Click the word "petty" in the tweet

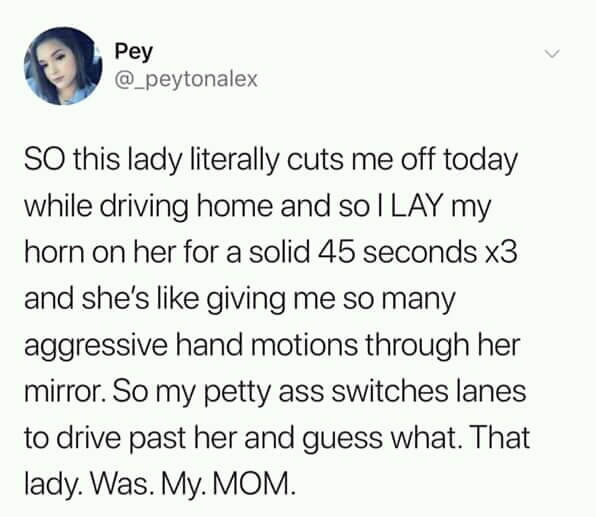[x=238, y=393]
